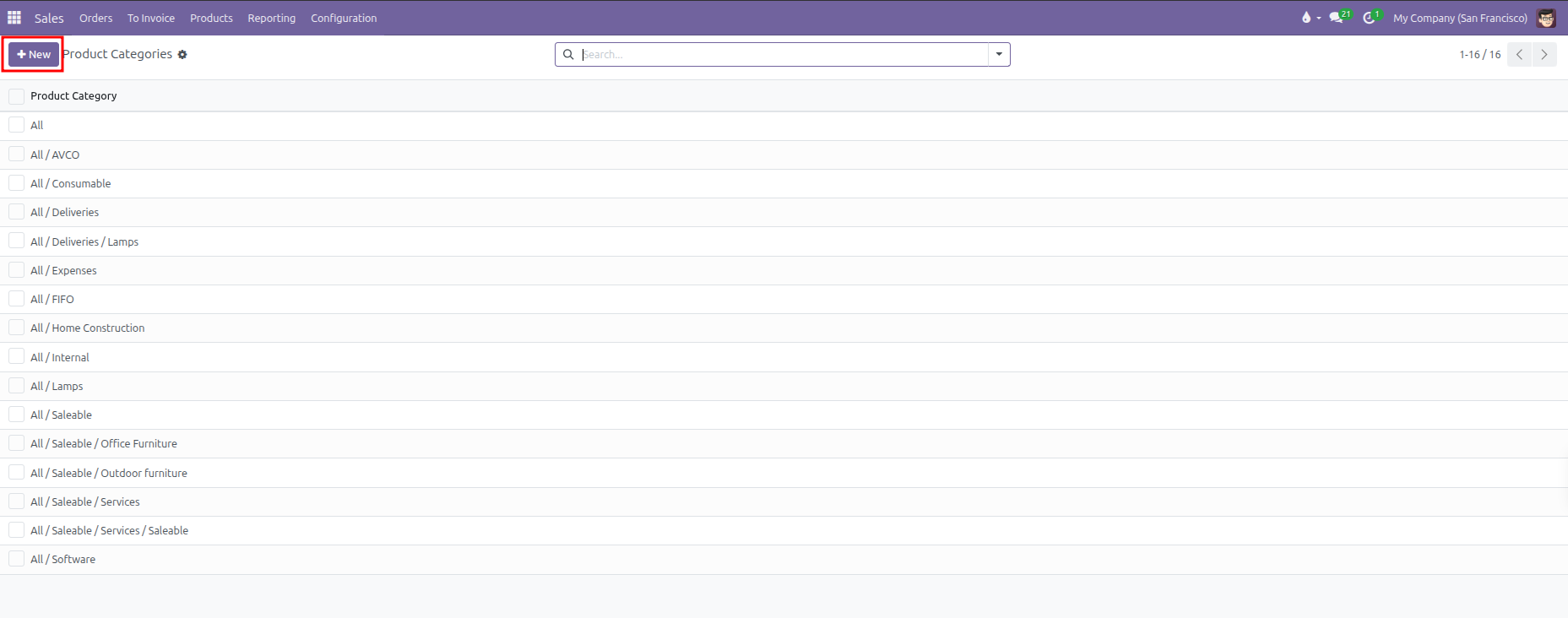Create a new product category
Screen dimensions: 1568x618
pyautogui.click(x=34, y=55)
